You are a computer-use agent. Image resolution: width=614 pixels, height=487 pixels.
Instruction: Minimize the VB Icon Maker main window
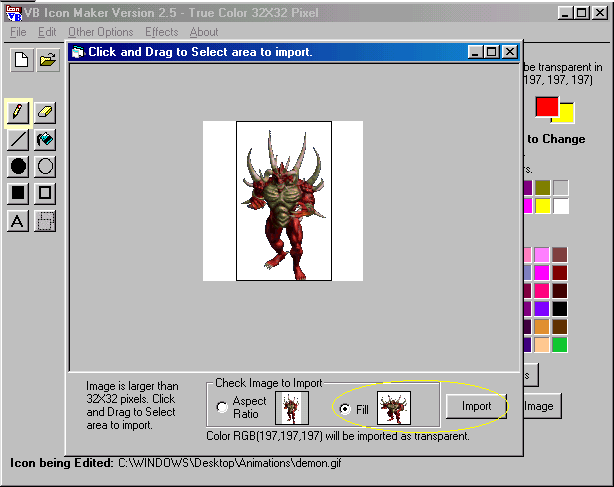(565, 13)
